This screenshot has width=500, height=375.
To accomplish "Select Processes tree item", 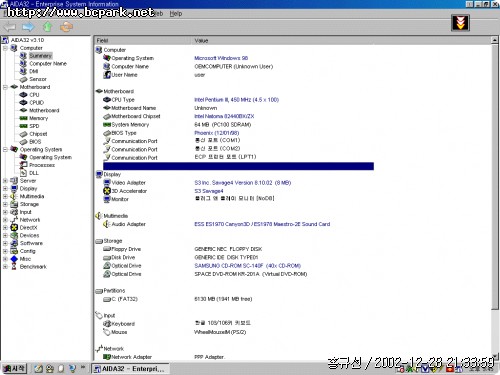I will pyautogui.click(x=42, y=165).
